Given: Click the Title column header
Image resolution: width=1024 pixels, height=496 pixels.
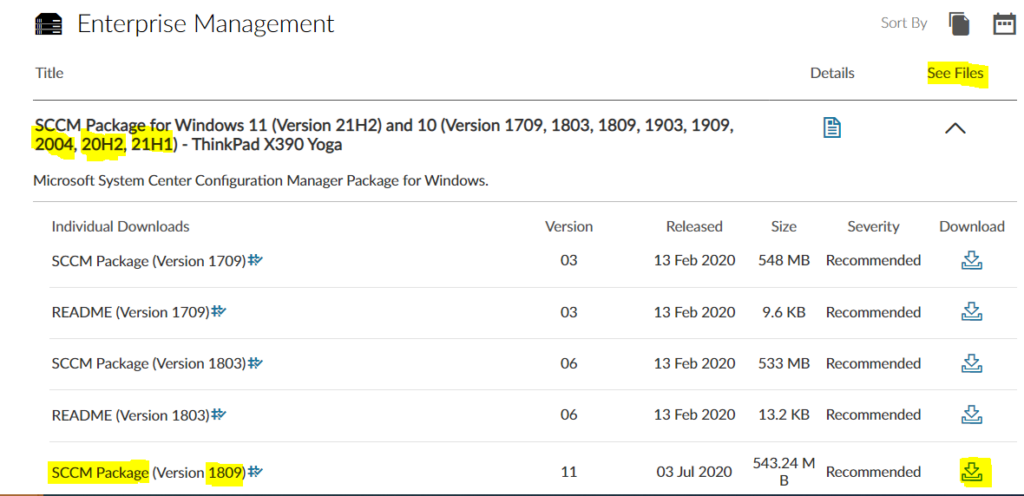Looking at the screenshot, I should point(49,73).
